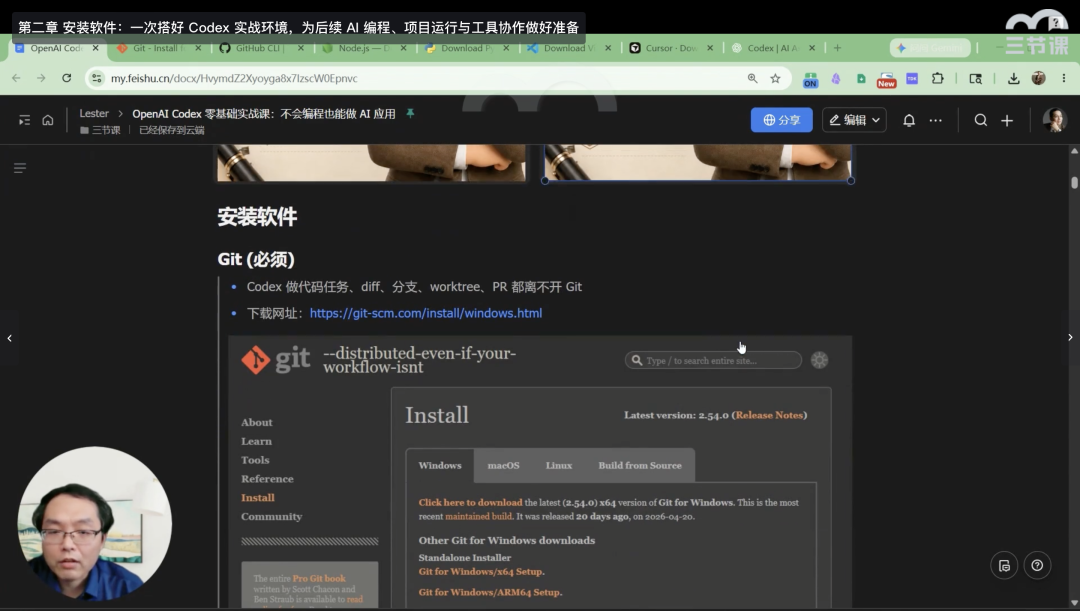
Task: Click the green pin icon beside document title
Action: pos(410,113)
